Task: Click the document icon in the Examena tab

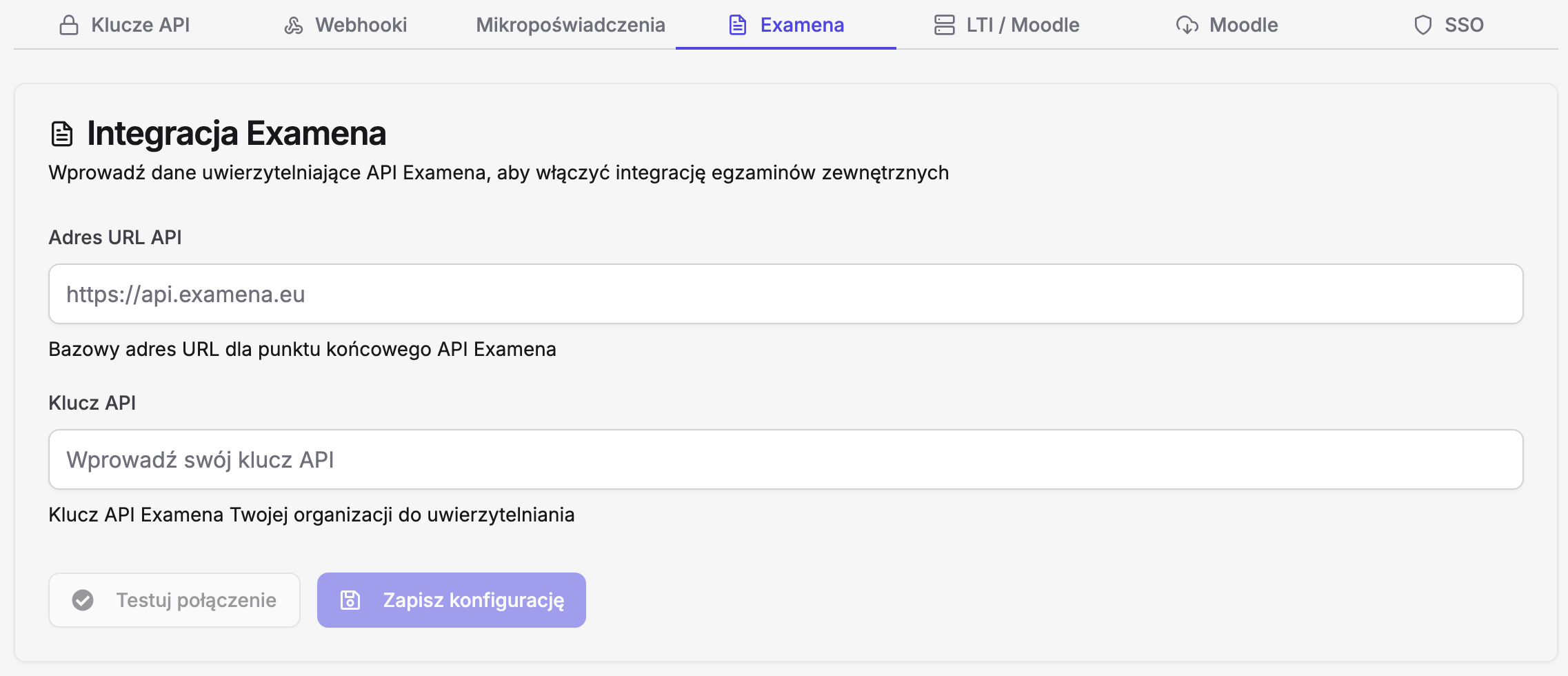Action: pyautogui.click(x=738, y=26)
